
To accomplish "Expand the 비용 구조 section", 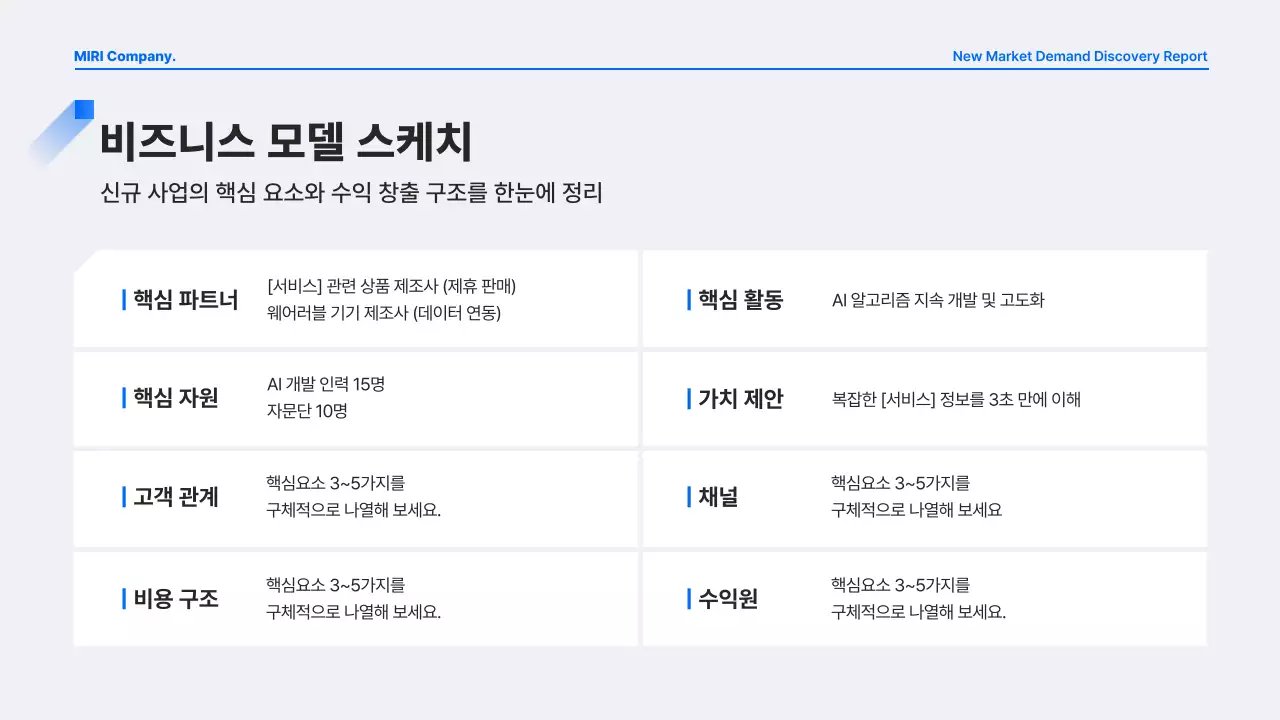I will click(356, 598).
